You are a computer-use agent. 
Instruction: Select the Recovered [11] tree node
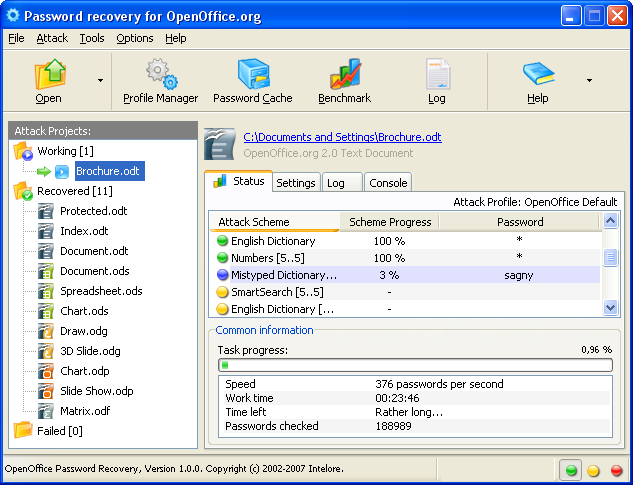tap(75, 191)
